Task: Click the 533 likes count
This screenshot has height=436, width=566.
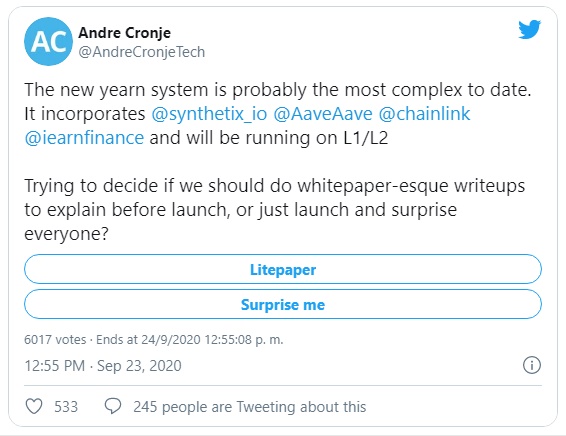Action: click(66, 407)
